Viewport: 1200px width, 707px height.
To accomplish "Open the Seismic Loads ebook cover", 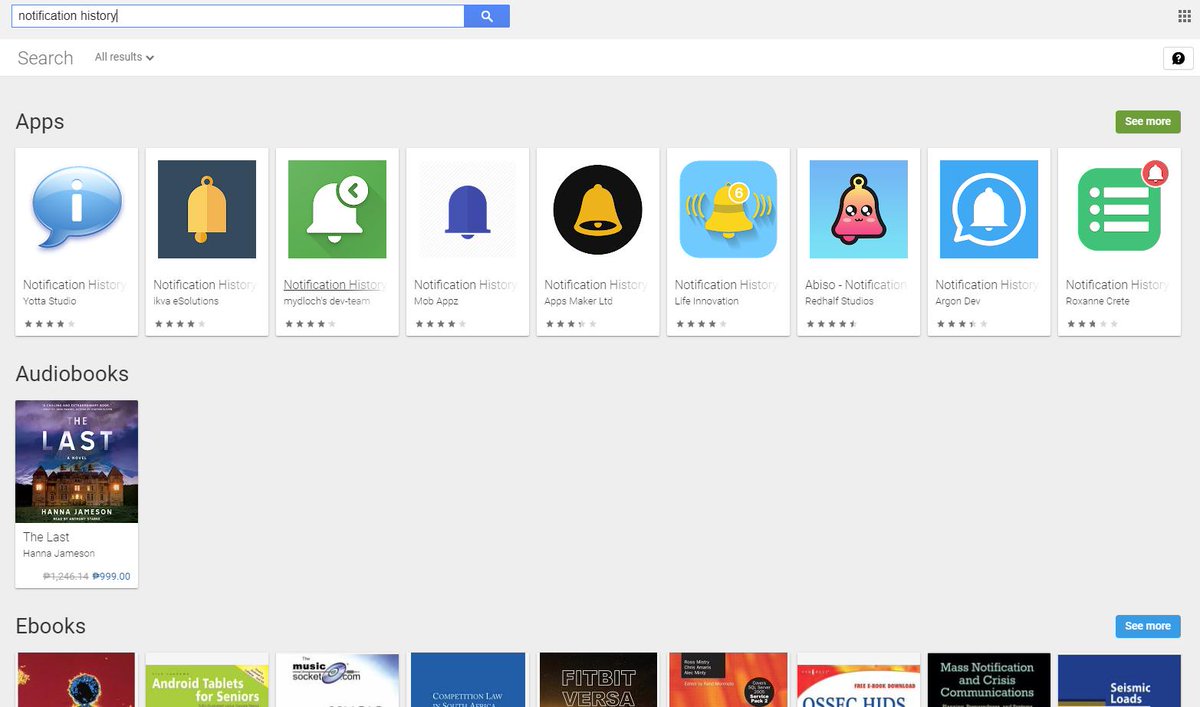I will (x=1119, y=680).
